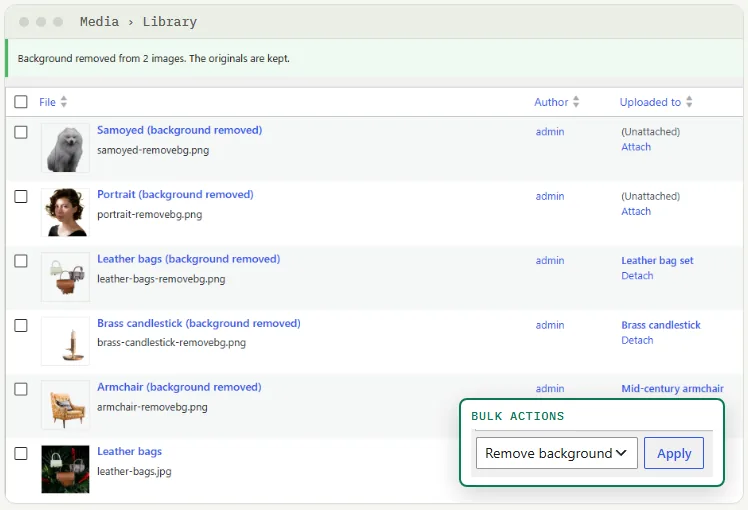Click the Uploaded to sort arrows icon
748x510 pixels.
tap(689, 102)
